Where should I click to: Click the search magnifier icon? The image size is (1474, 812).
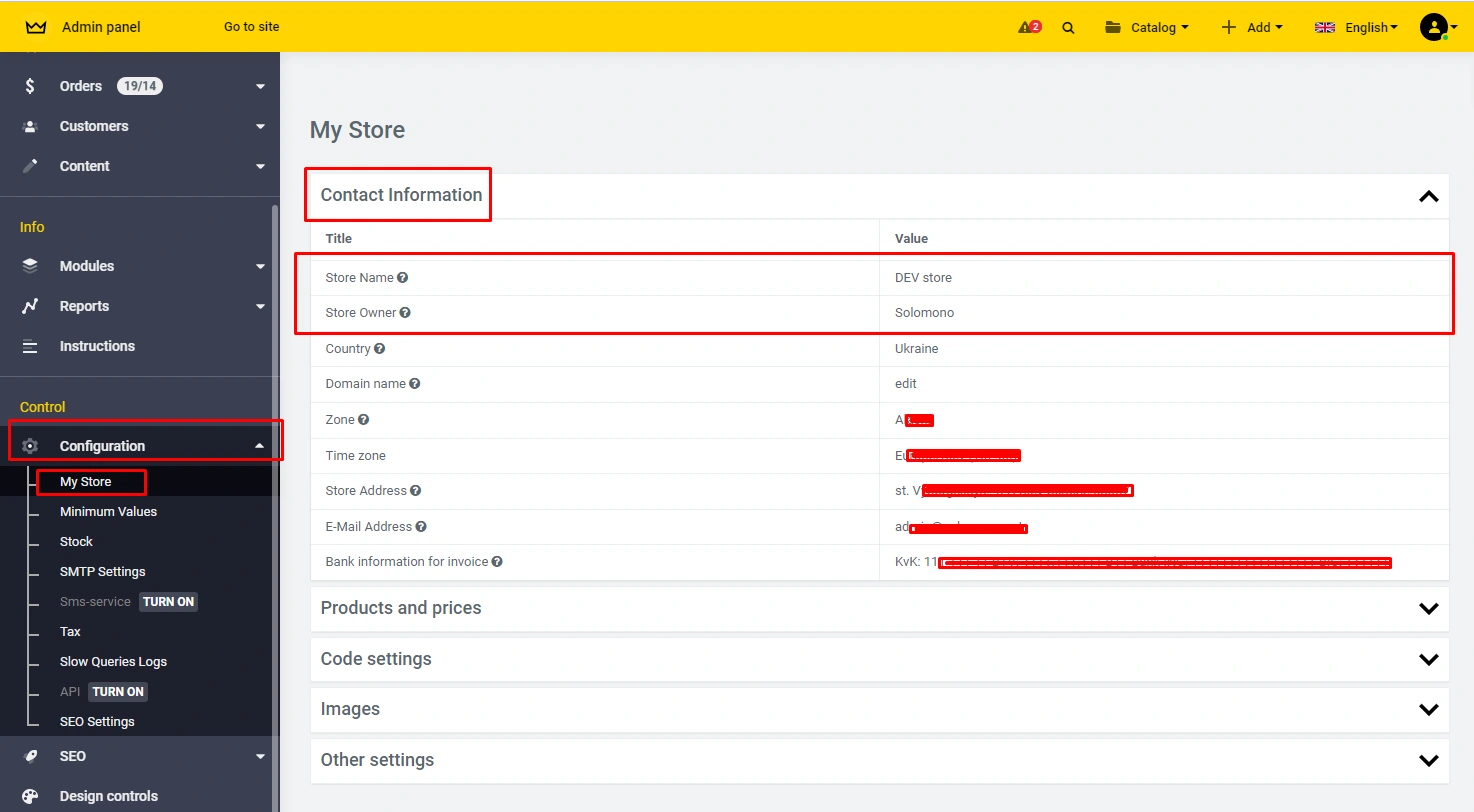point(1068,28)
